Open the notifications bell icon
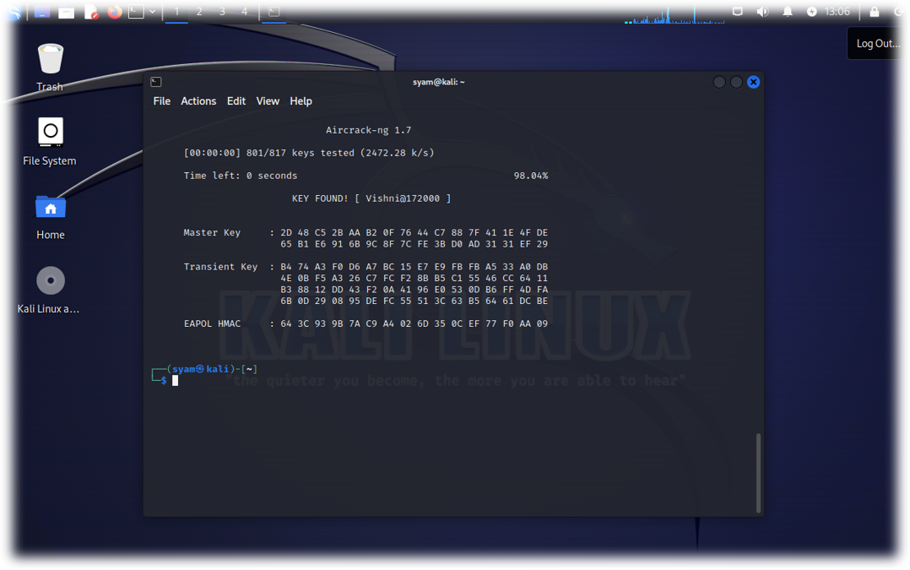This screenshot has height=570, width=910. click(788, 12)
